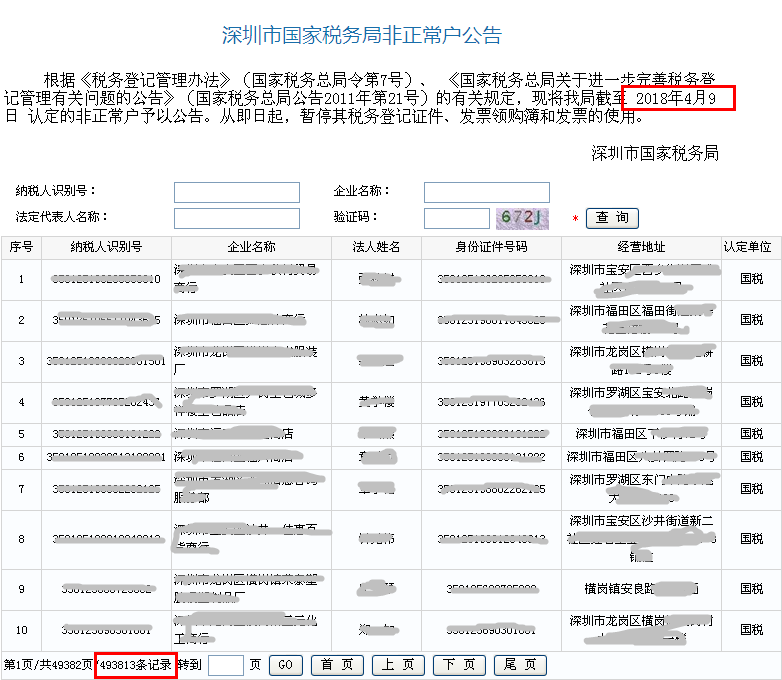782x680 pixels.
Task: Click the 纳税人识别号 input field
Action: 237,193
